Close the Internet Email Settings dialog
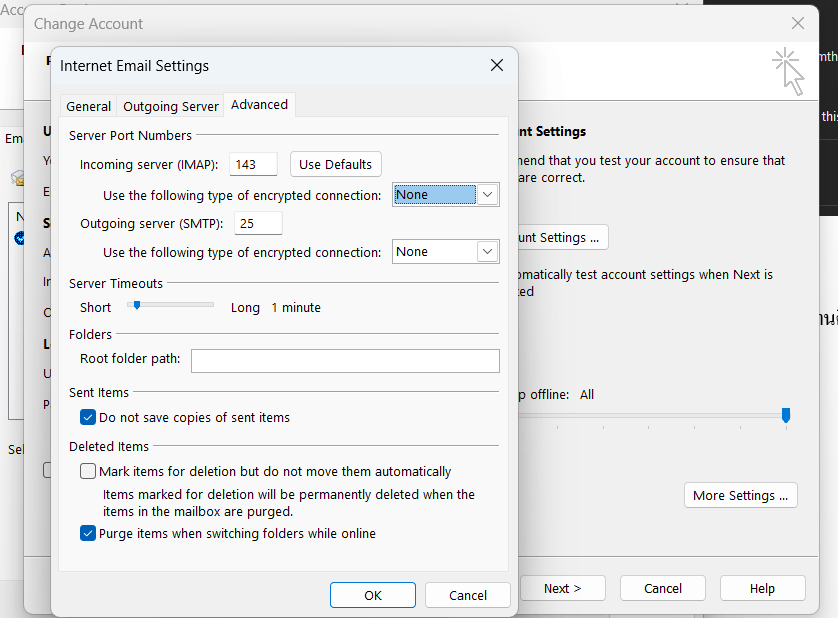This screenshot has width=838, height=618. tap(496, 65)
